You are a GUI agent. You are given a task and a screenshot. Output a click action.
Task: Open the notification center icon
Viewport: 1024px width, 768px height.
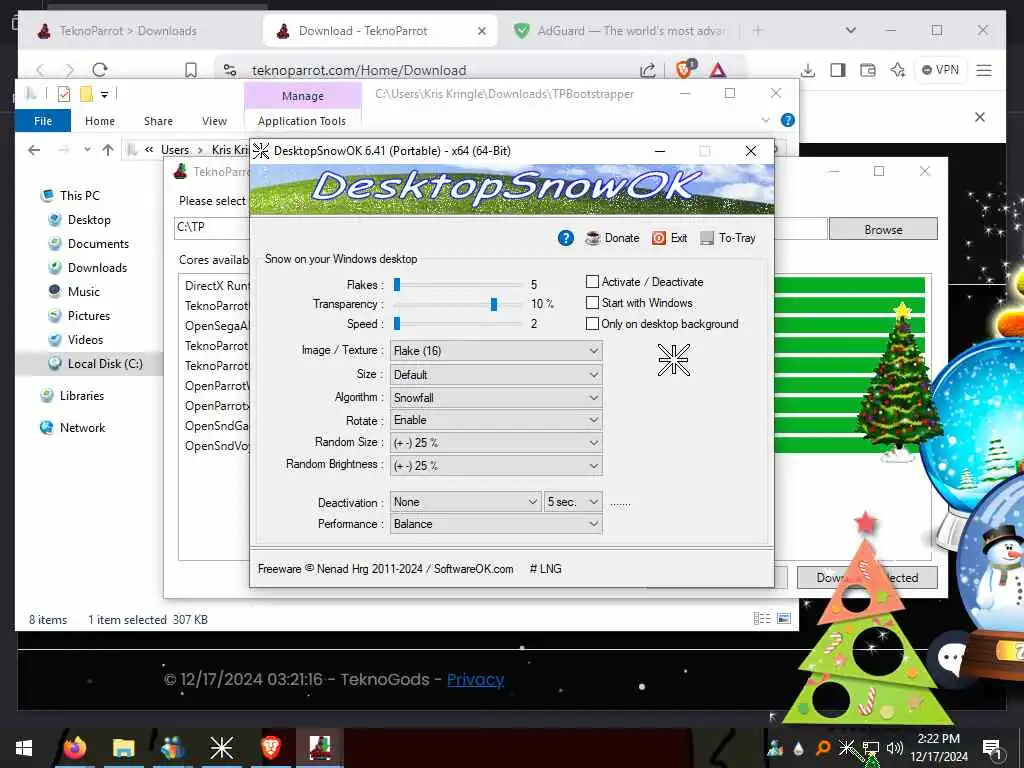[992, 748]
